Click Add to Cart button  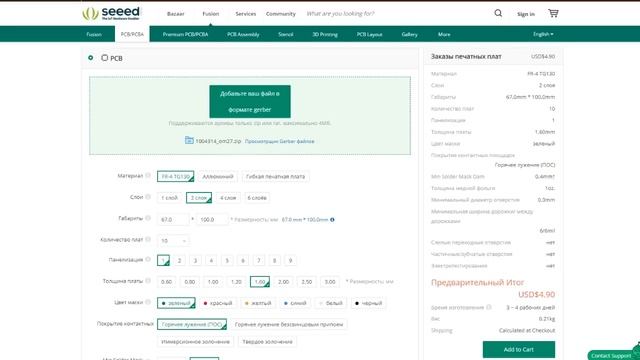[519, 349]
